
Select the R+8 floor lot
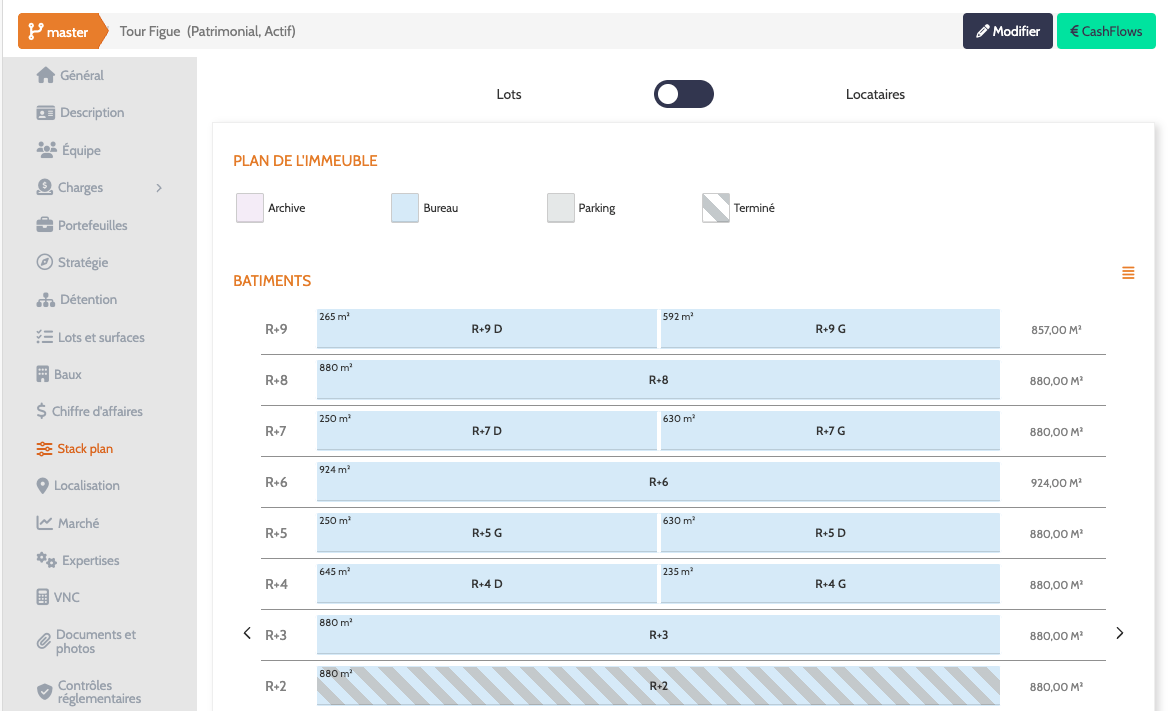(x=658, y=380)
